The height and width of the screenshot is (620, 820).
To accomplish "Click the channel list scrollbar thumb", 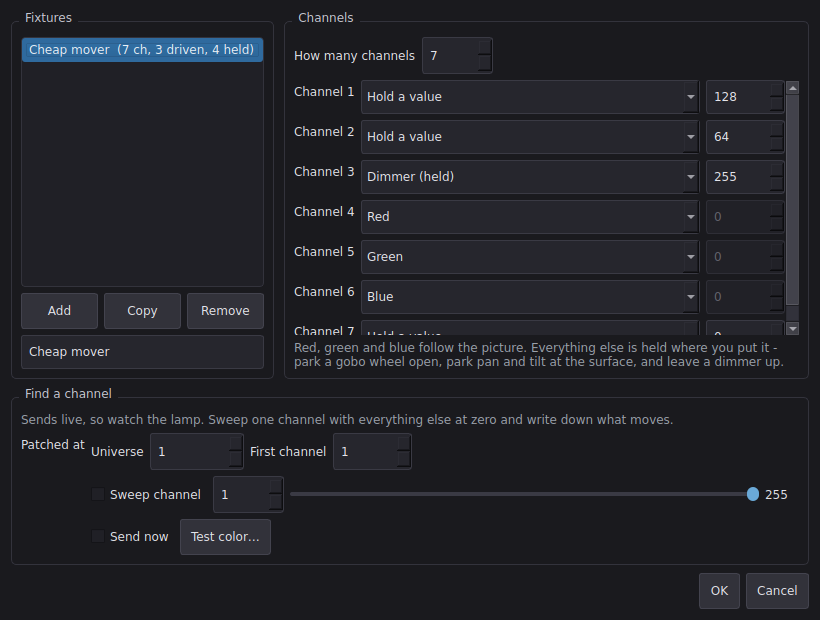I will 793,200.
